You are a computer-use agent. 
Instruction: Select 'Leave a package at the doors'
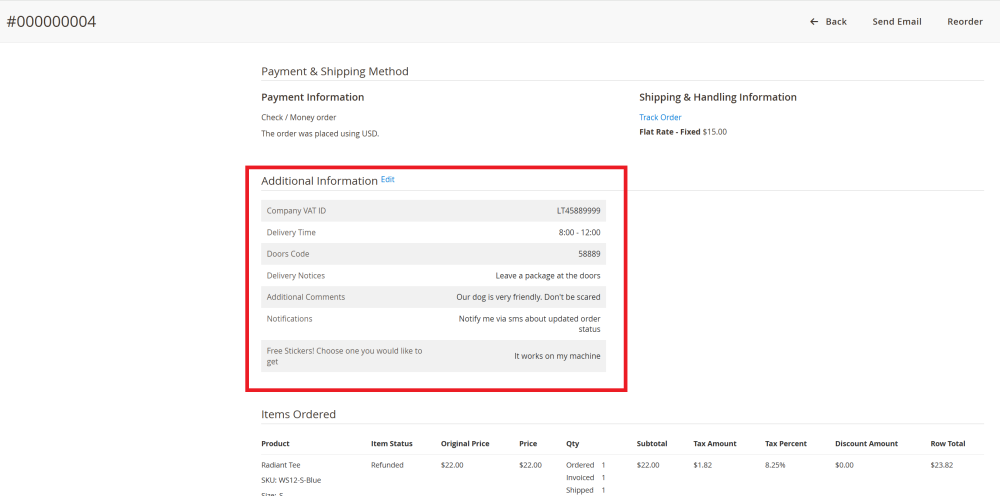(x=548, y=276)
